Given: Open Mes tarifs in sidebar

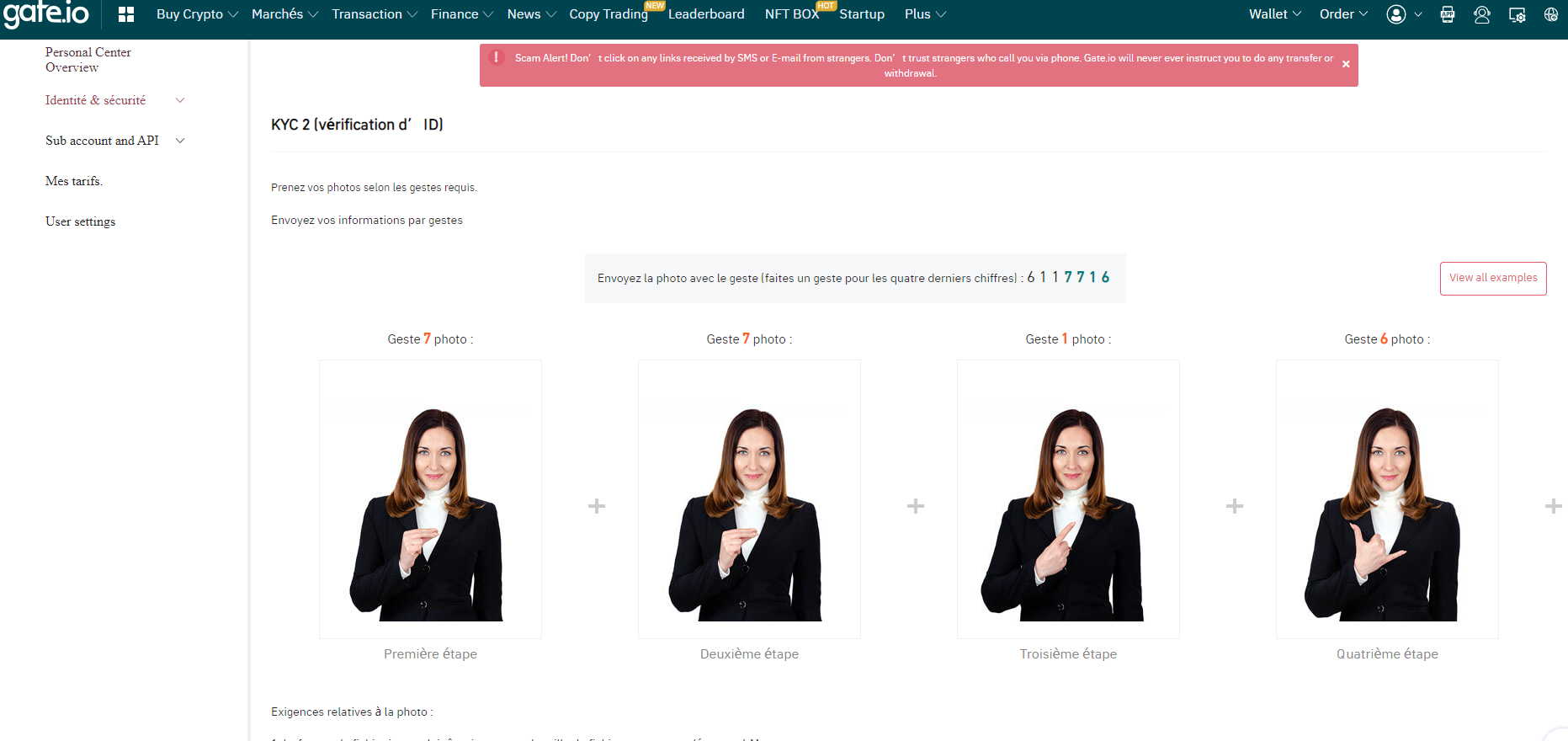Looking at the screenshot, I should (74, 181).
